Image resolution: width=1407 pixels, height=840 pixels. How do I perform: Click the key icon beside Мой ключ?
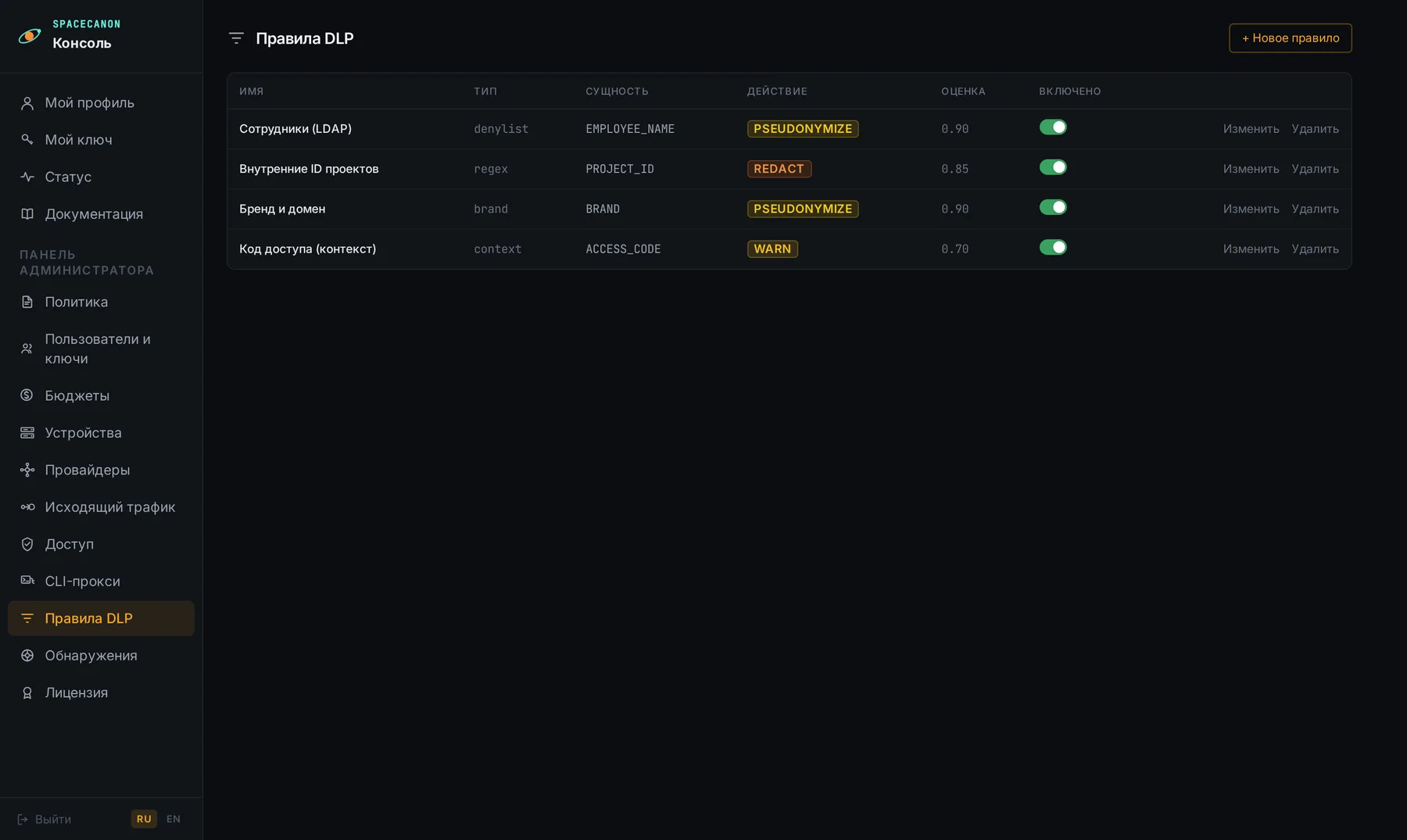27,140
